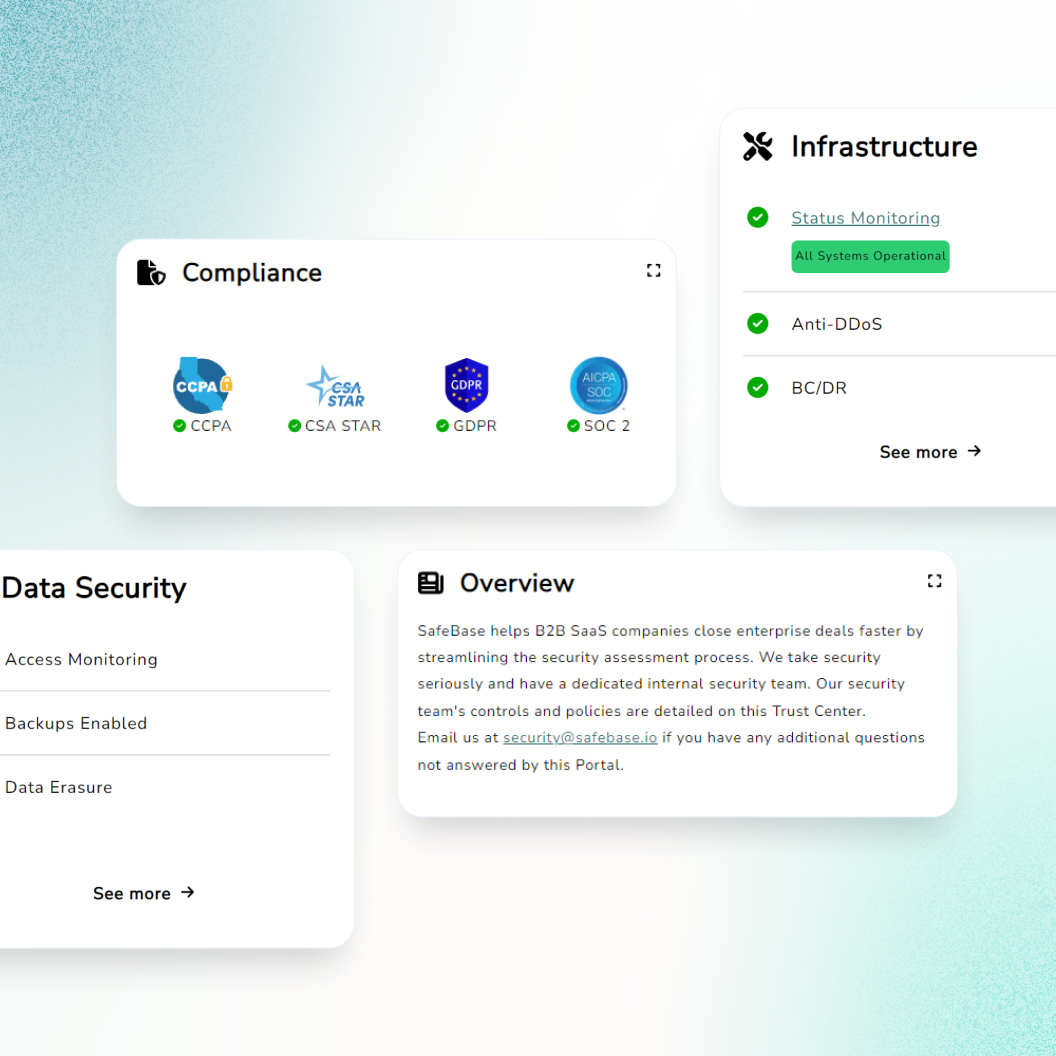Toggle the checkmark next to BC/DR

[757, 387]
